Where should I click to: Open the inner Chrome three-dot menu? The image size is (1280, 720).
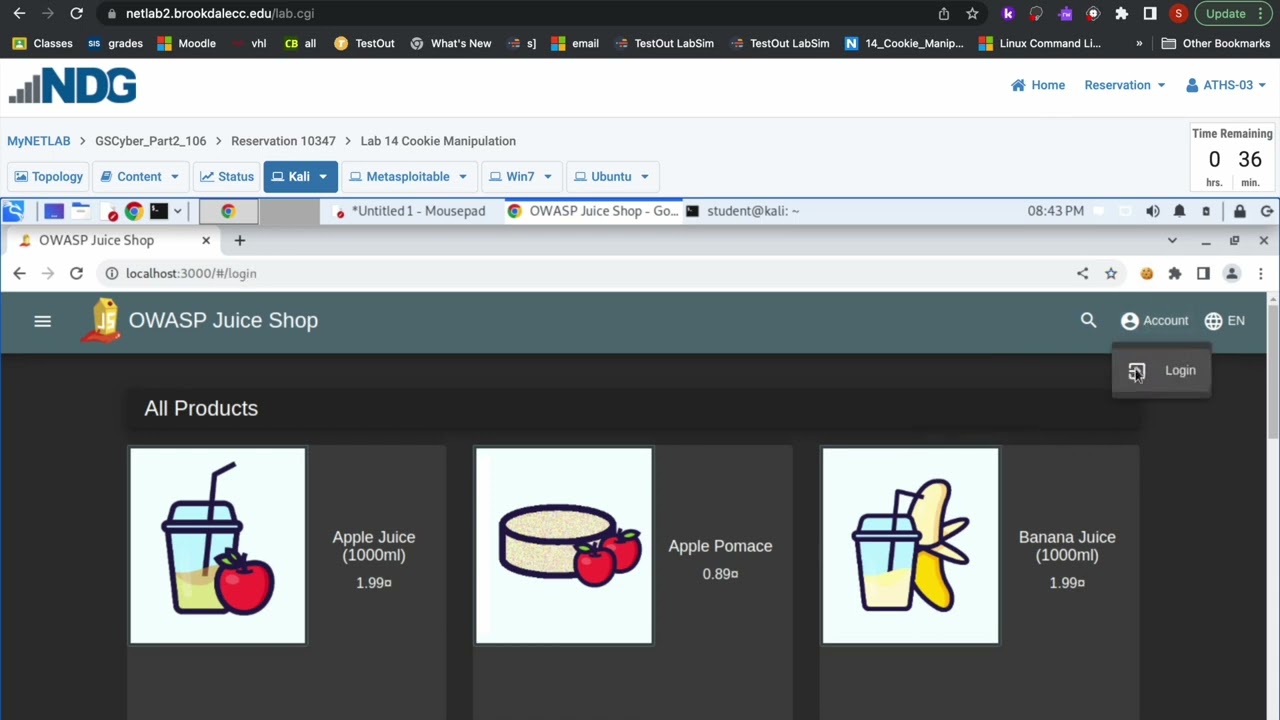click(1261, 273)
